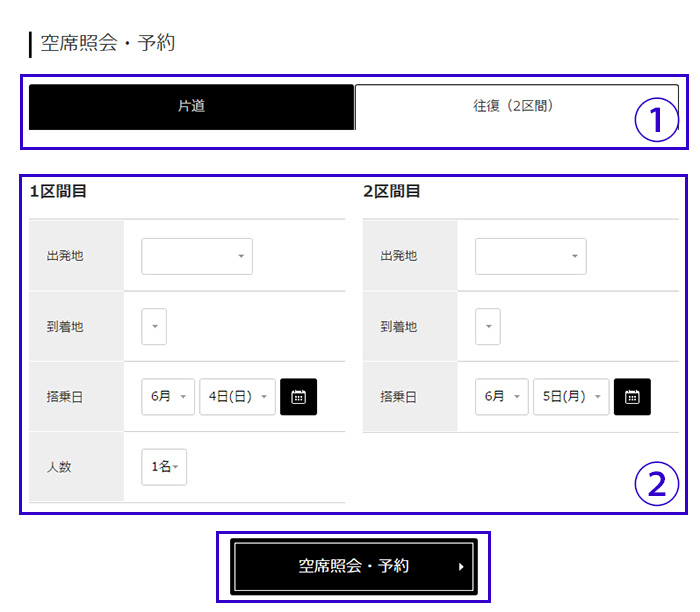Viewport: 700px width, 612px height.
Task: Open the 1区間目 month dropdown showing 6月
Action: click(x=168, y=397)
